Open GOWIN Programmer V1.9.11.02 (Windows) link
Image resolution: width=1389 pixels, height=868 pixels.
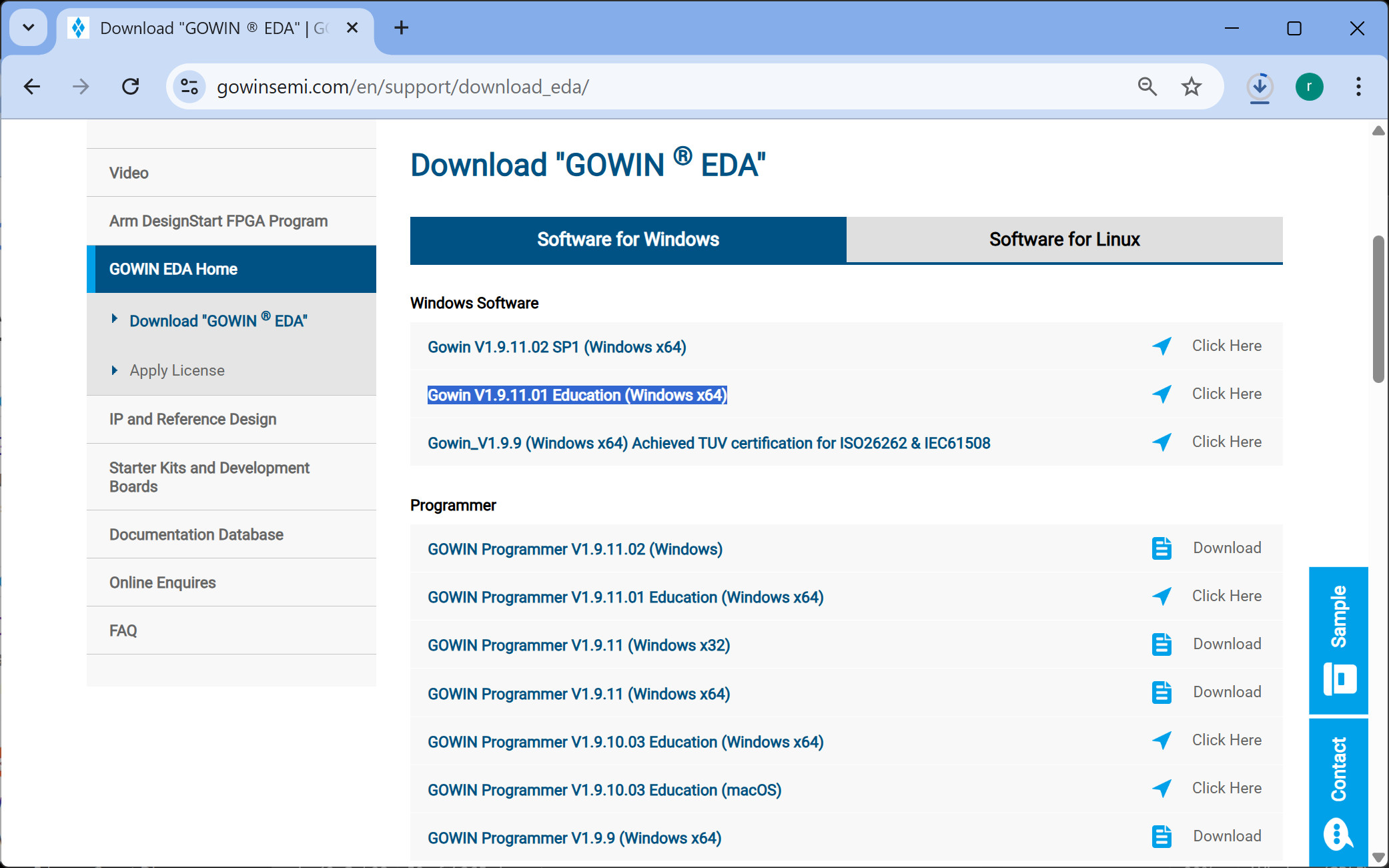pos(575,549)
